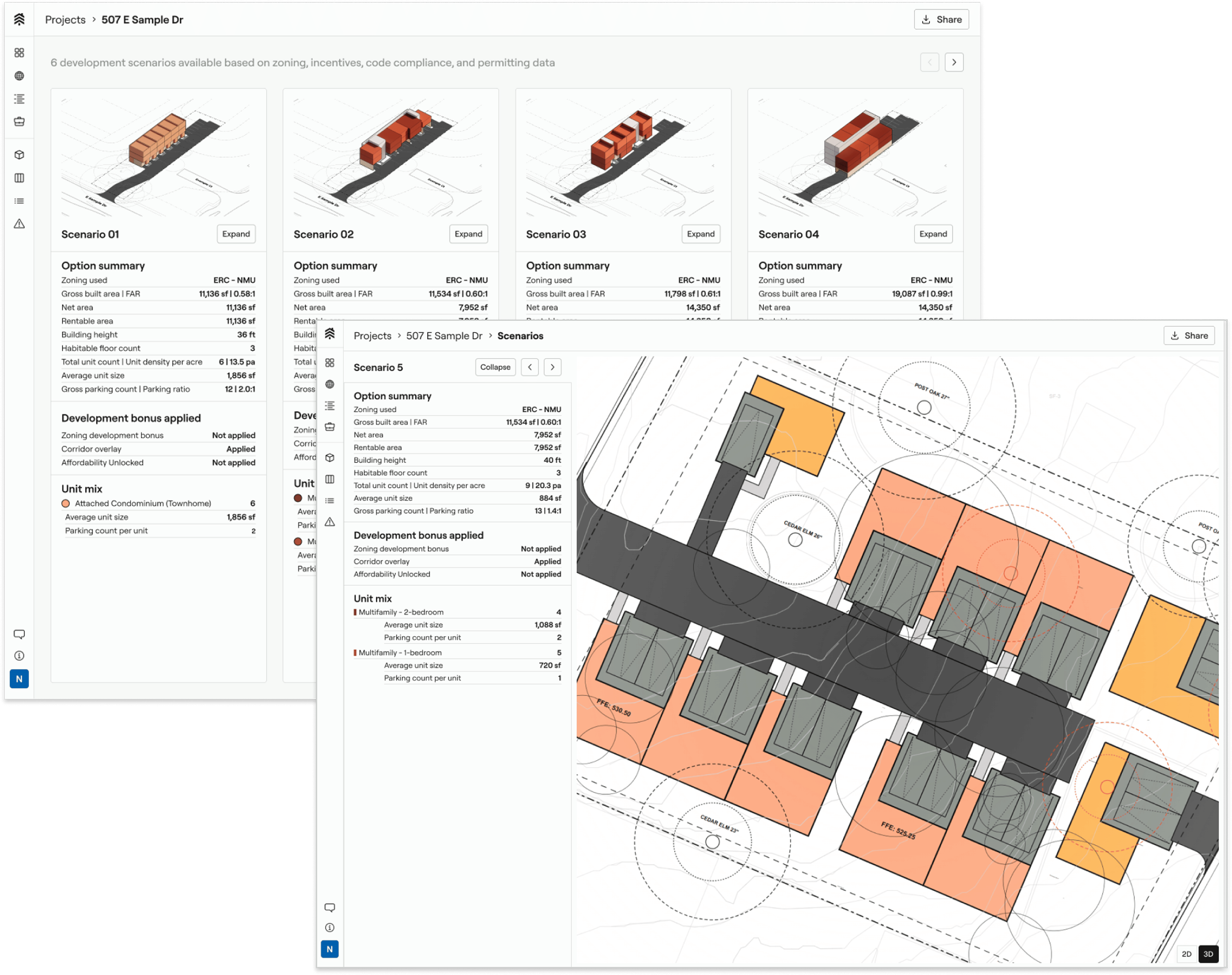
Task: Open the globe icon in back window sidebar
Action: coord(19,76)
